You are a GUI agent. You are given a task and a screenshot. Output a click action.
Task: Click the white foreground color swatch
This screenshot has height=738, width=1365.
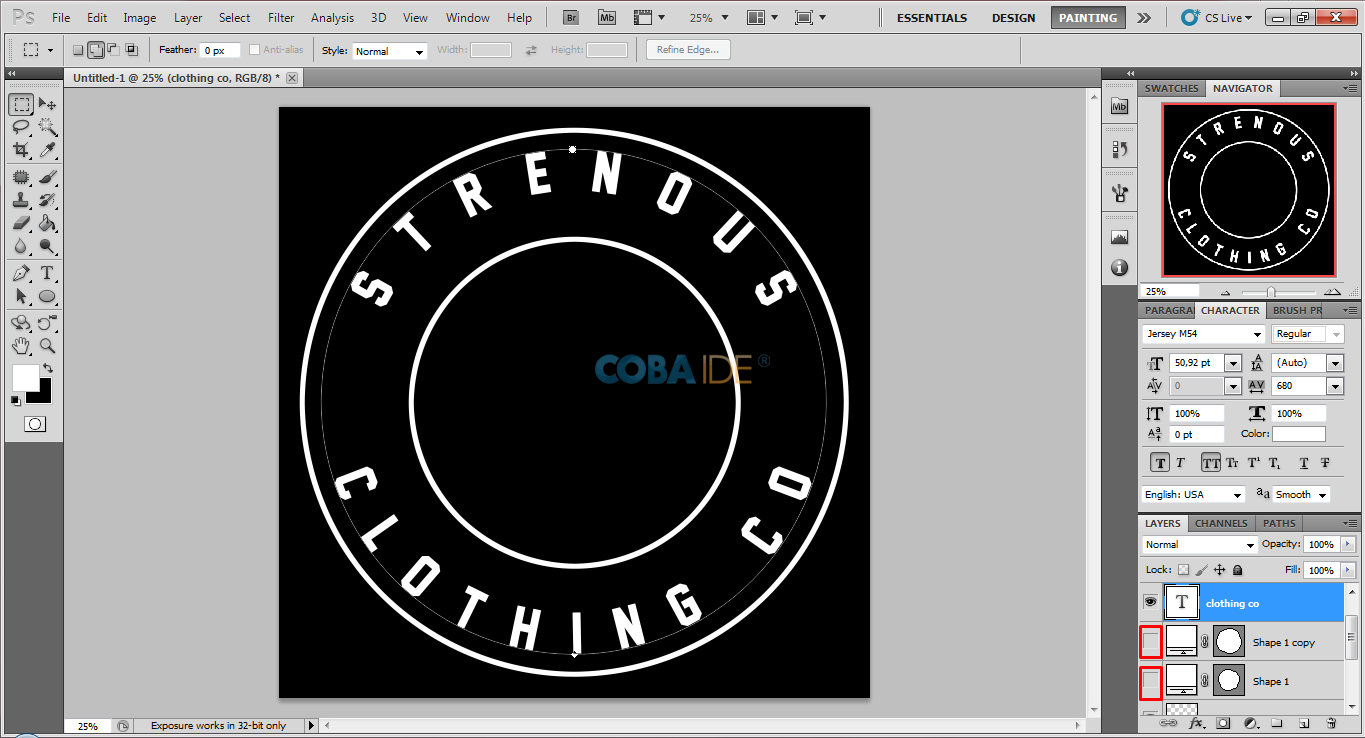tap(25, 378)
